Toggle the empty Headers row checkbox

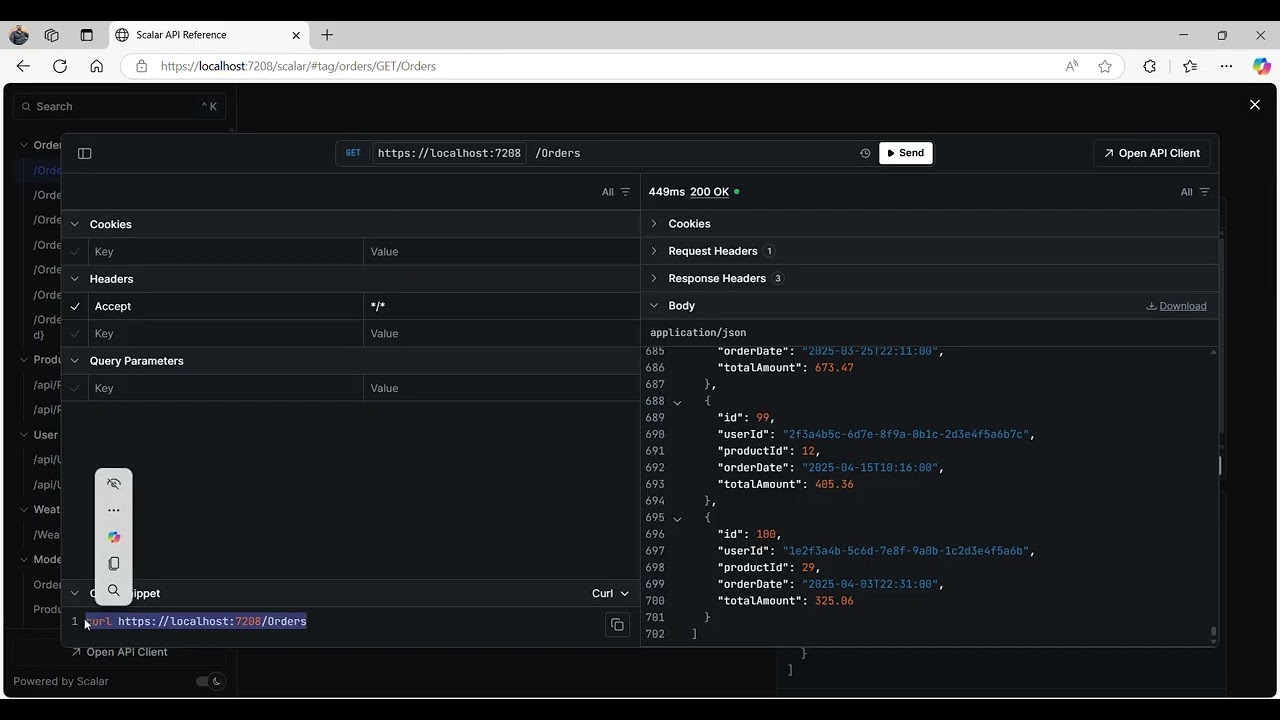pos(75,334)
